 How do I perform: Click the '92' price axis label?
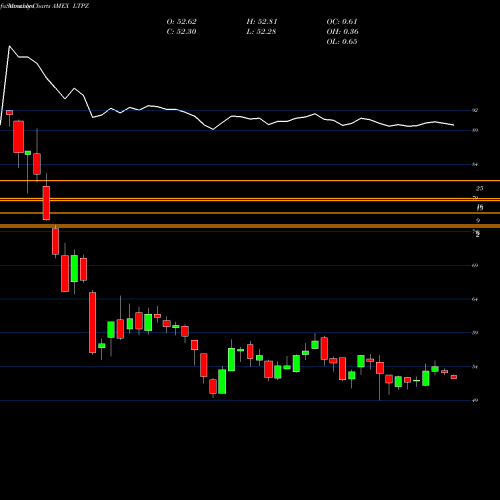475,110
